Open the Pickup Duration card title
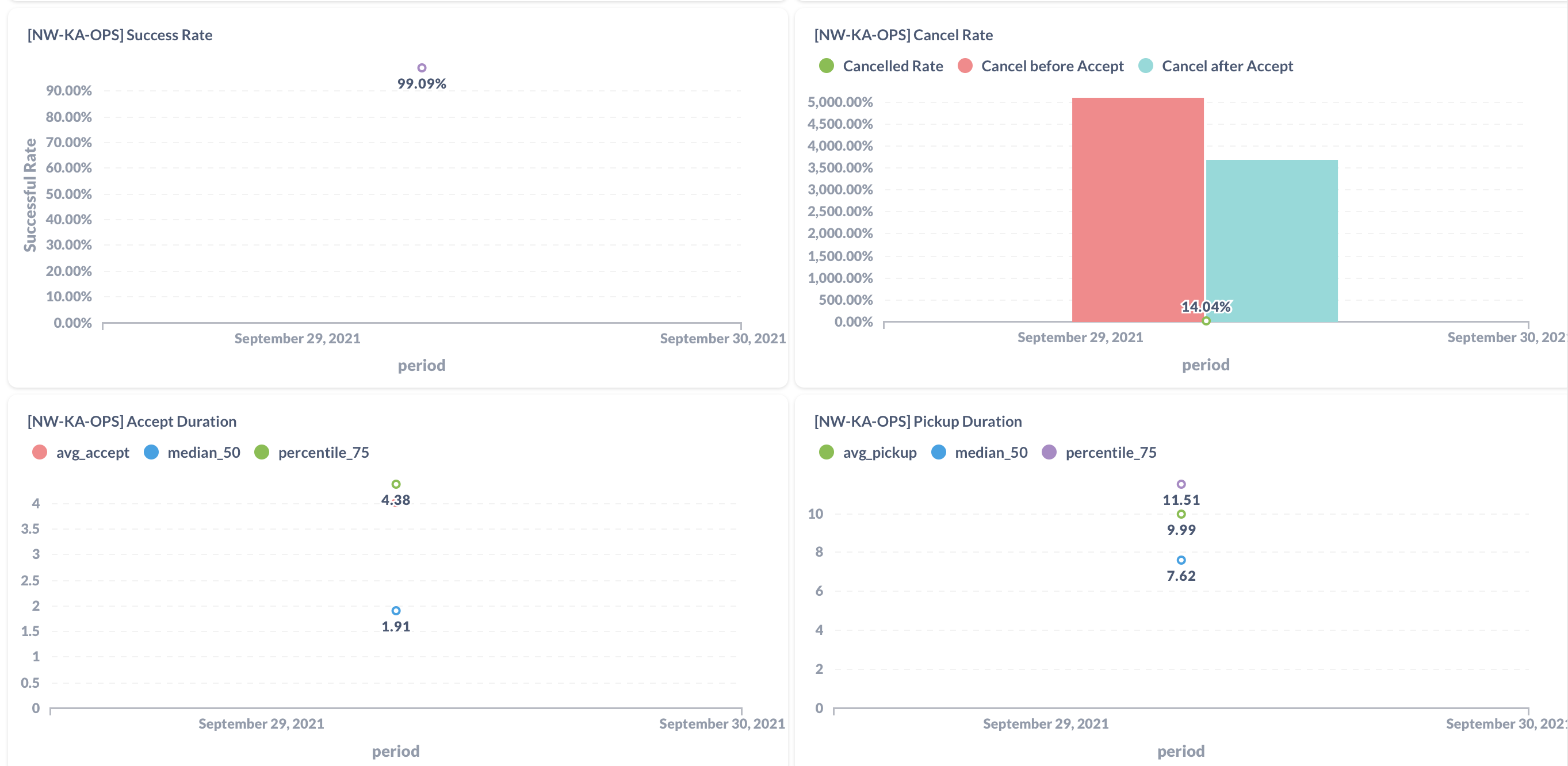Image resolution: width=1568 pixels, height=766 pixels. (918, 421)
